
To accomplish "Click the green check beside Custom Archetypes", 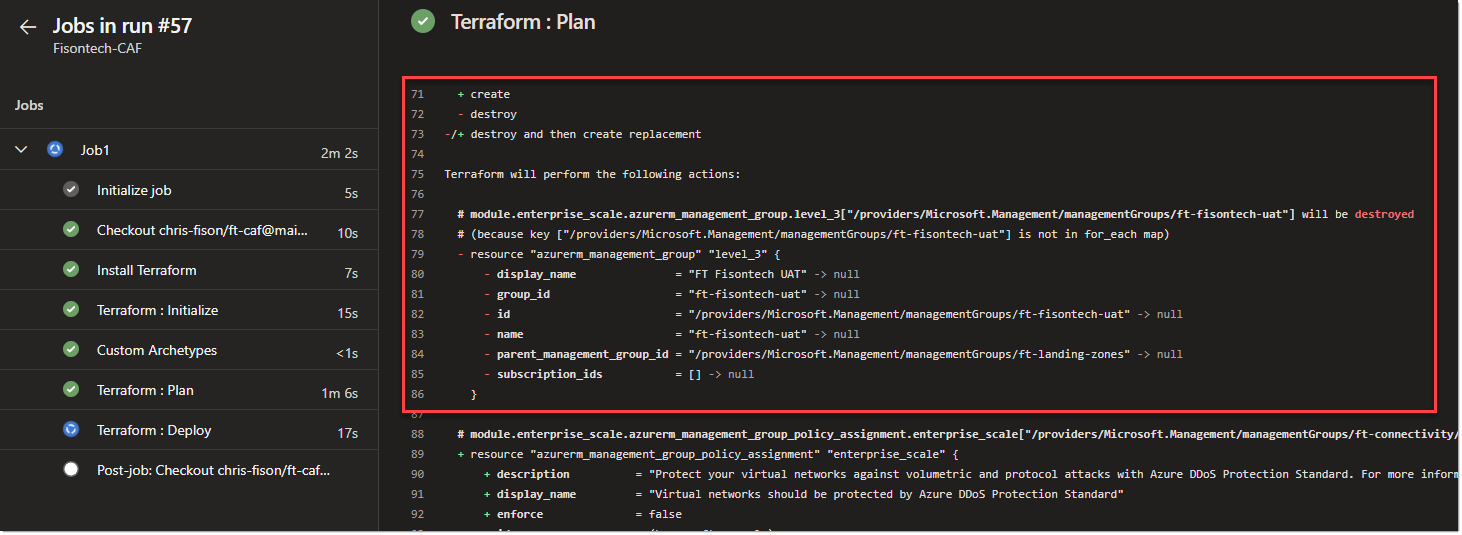I will 71,350.
